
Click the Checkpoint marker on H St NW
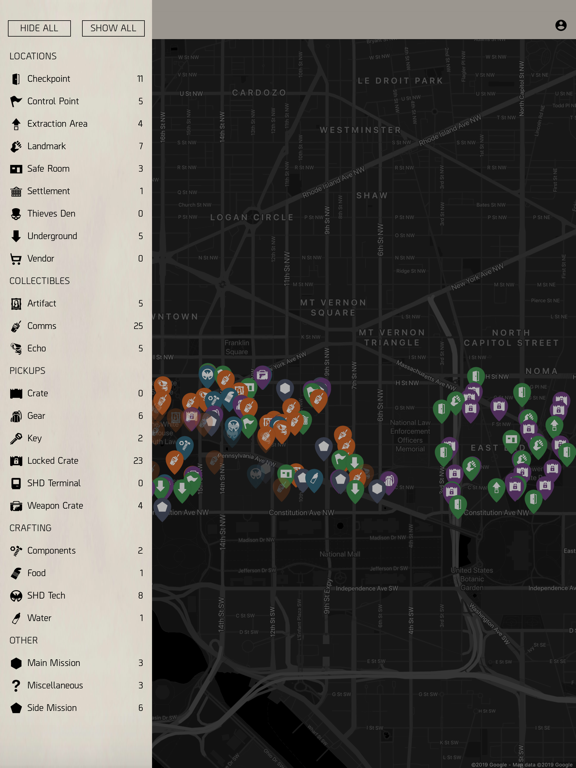click(x=476, y=377)
